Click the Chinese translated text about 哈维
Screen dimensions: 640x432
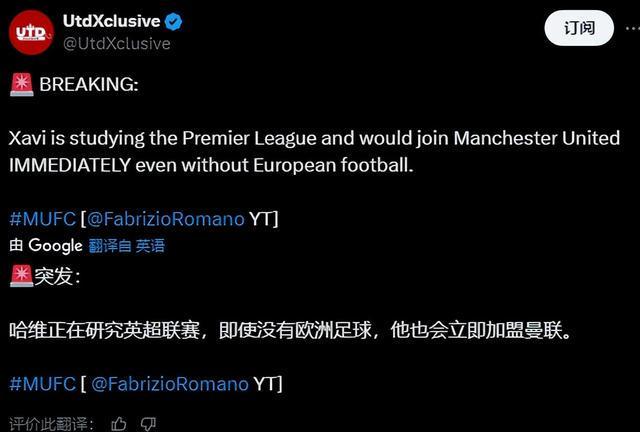290,330
